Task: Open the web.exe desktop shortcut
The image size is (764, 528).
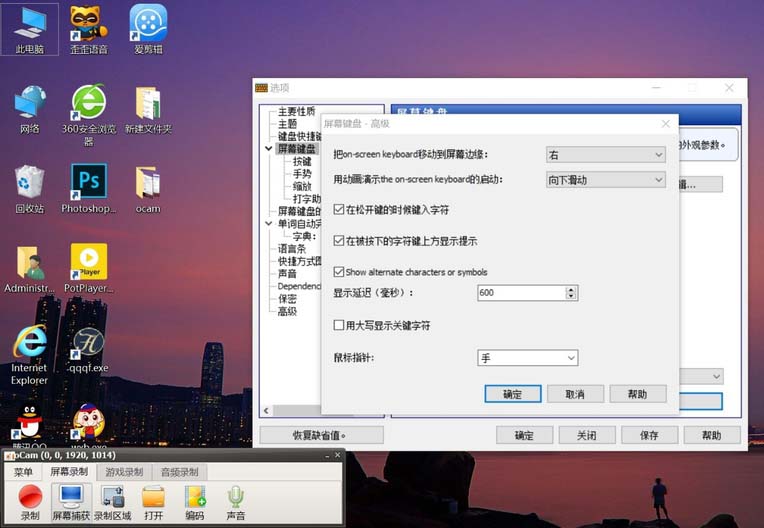Action: pos(89,425)
